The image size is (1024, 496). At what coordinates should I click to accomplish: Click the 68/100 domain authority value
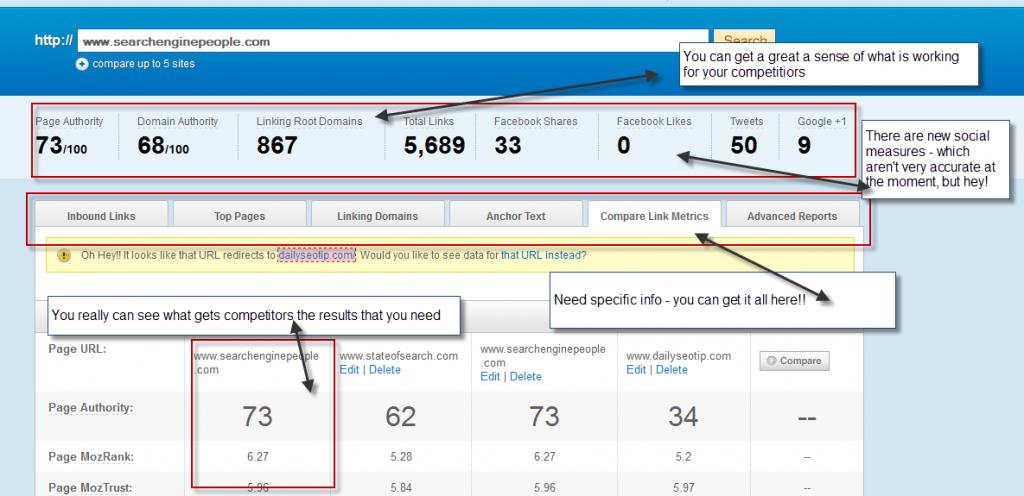point(163,146)
